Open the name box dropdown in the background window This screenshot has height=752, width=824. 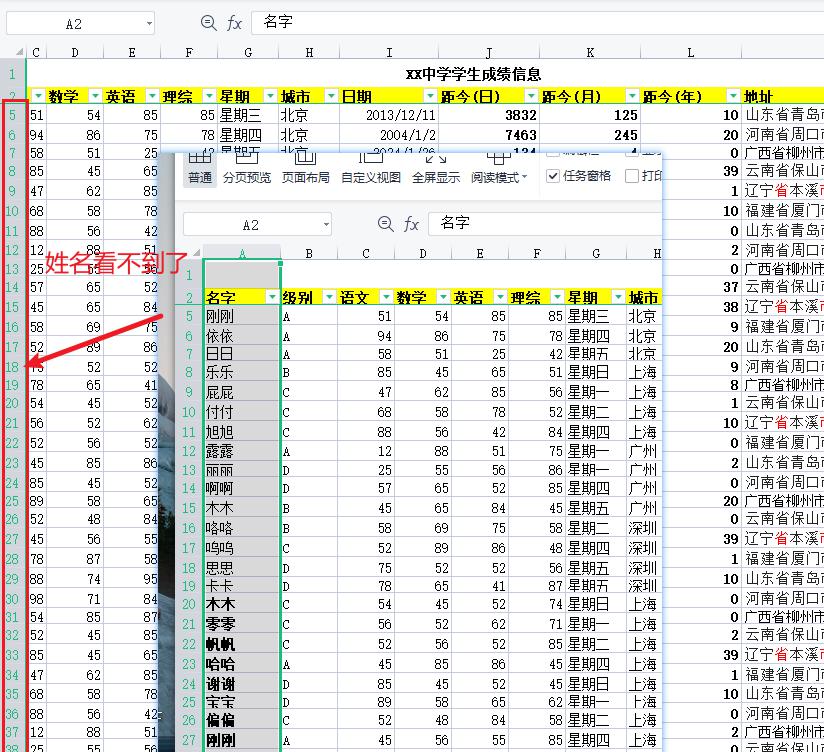pos(149,24)
